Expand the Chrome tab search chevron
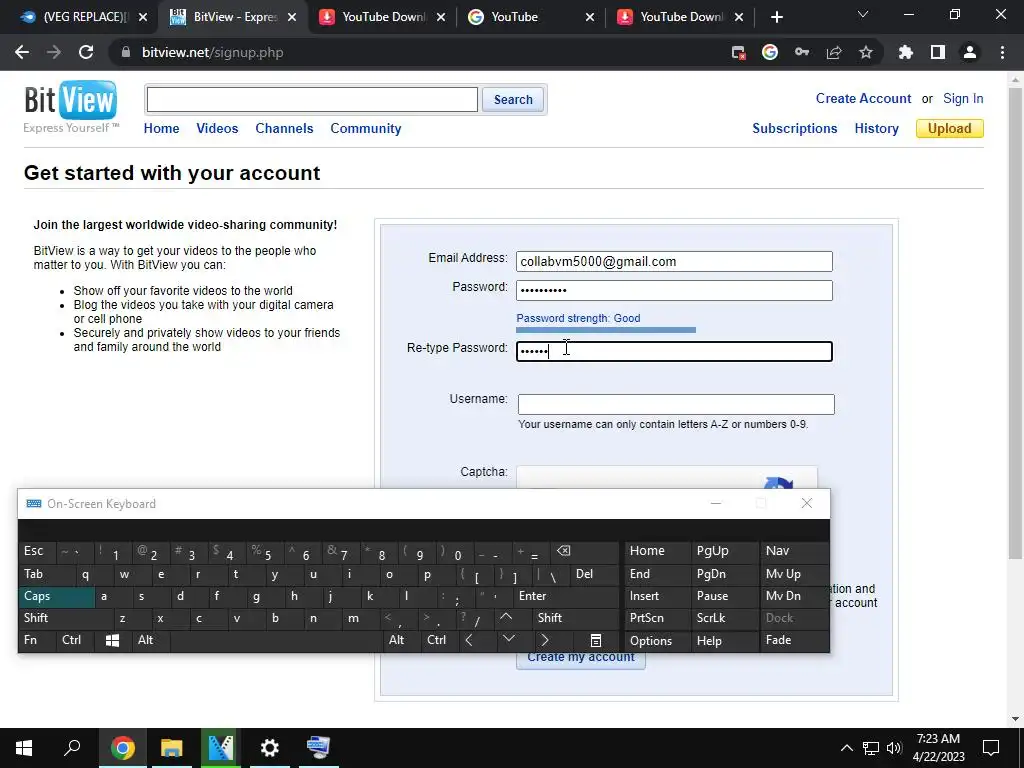The height and width of the screenshot is (768, 1024). [863, 14]
